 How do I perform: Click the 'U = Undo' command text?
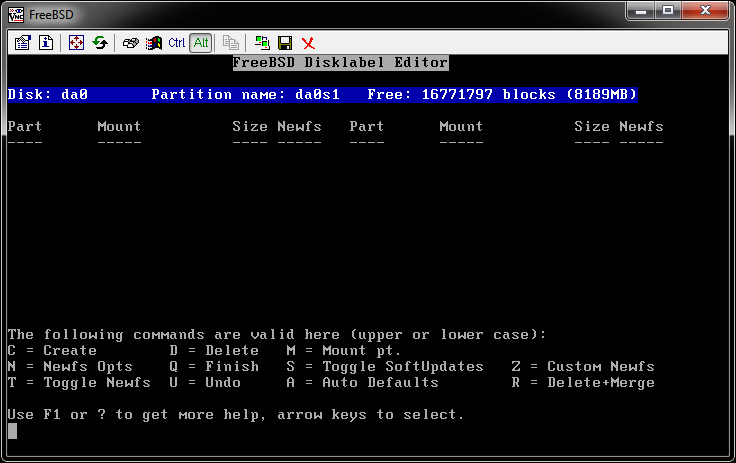click(205, 382)
